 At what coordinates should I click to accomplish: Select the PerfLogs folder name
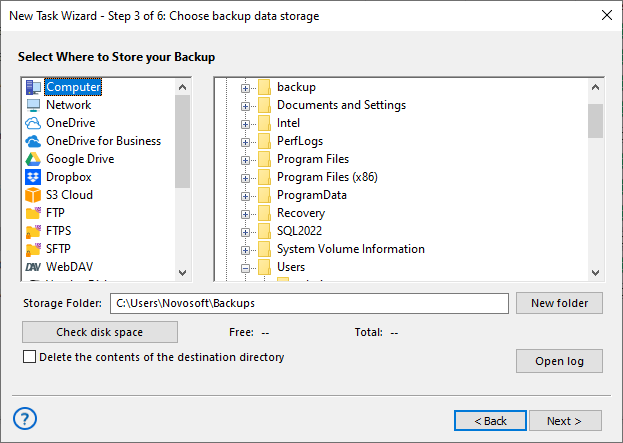click(300, 141)
